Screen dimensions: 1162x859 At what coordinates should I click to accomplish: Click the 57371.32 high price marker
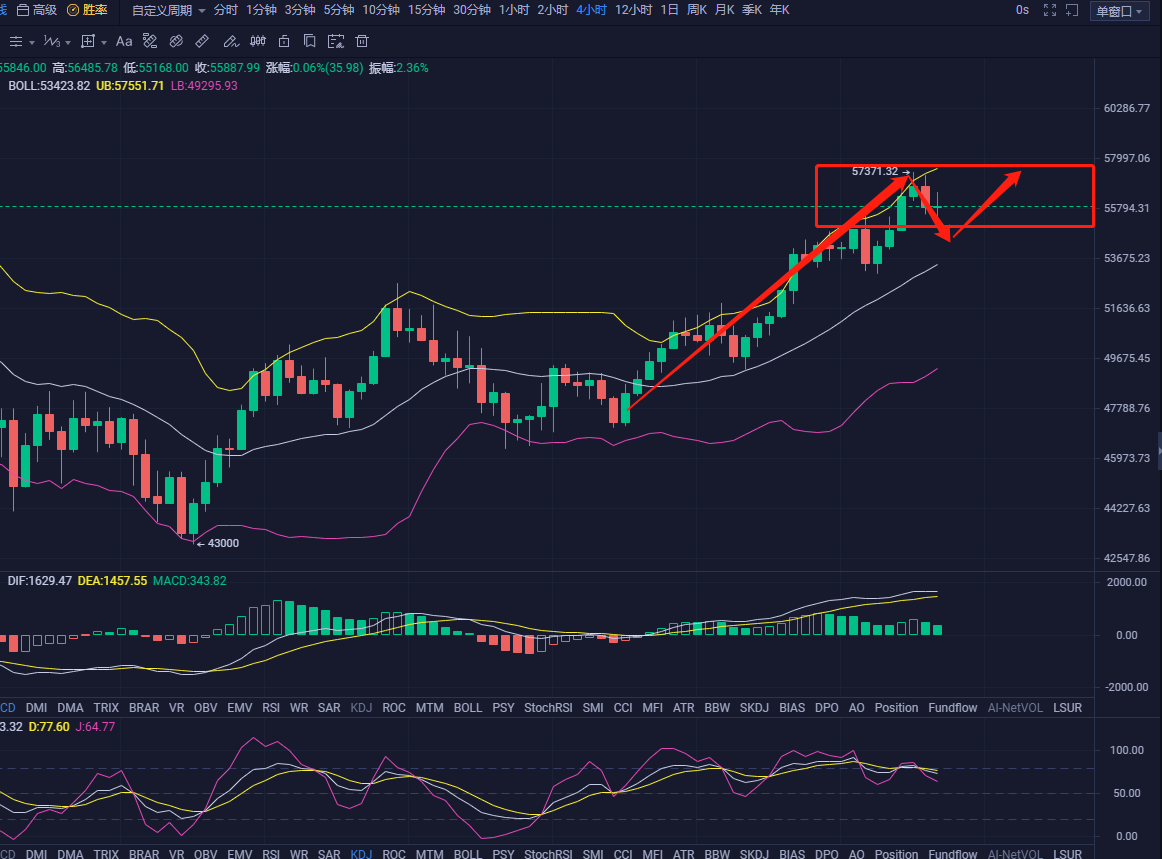[874, 171]
